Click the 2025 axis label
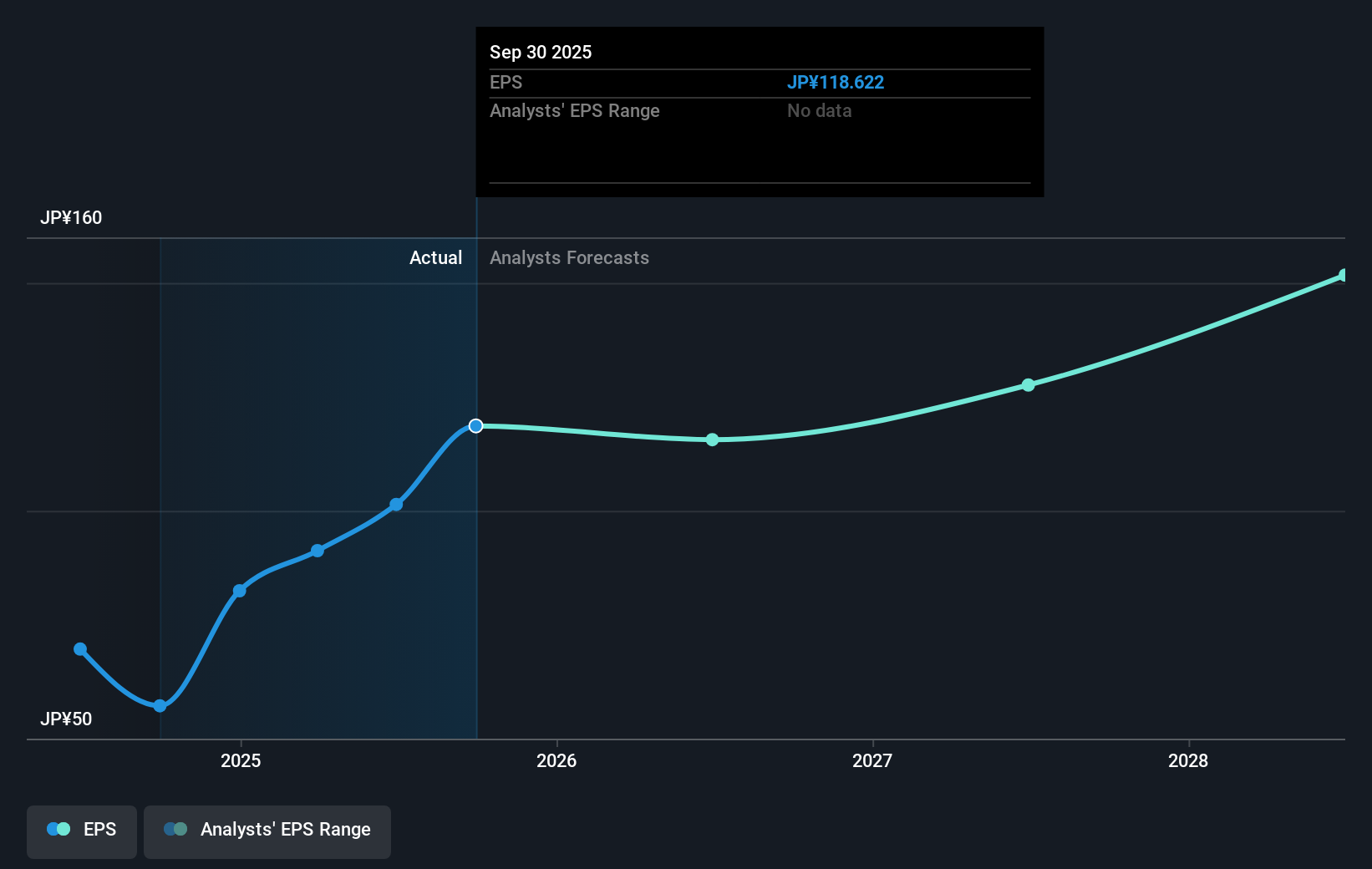This screenshot has width=1372, height=869. point(241,761)
